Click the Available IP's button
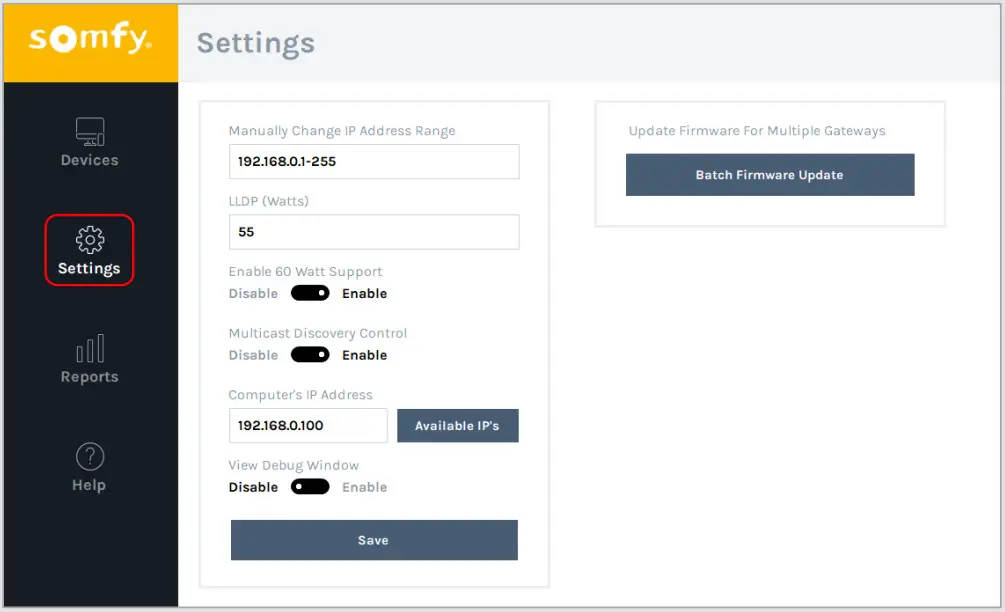Screen dimensions: 1005x612 pyautogui.click(x=457, y=425)
